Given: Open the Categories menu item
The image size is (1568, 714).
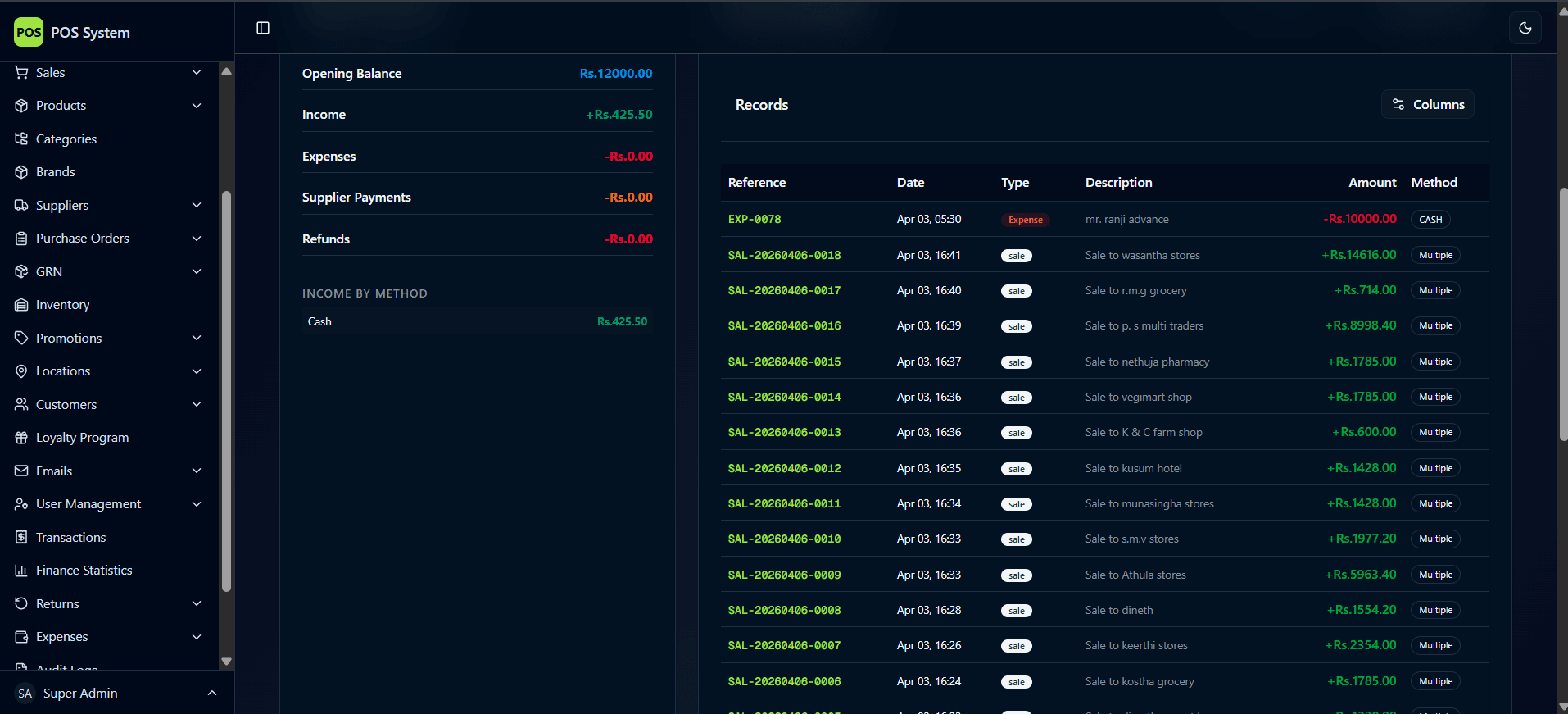Looking at the screenshot, I should tap(110, 139).
